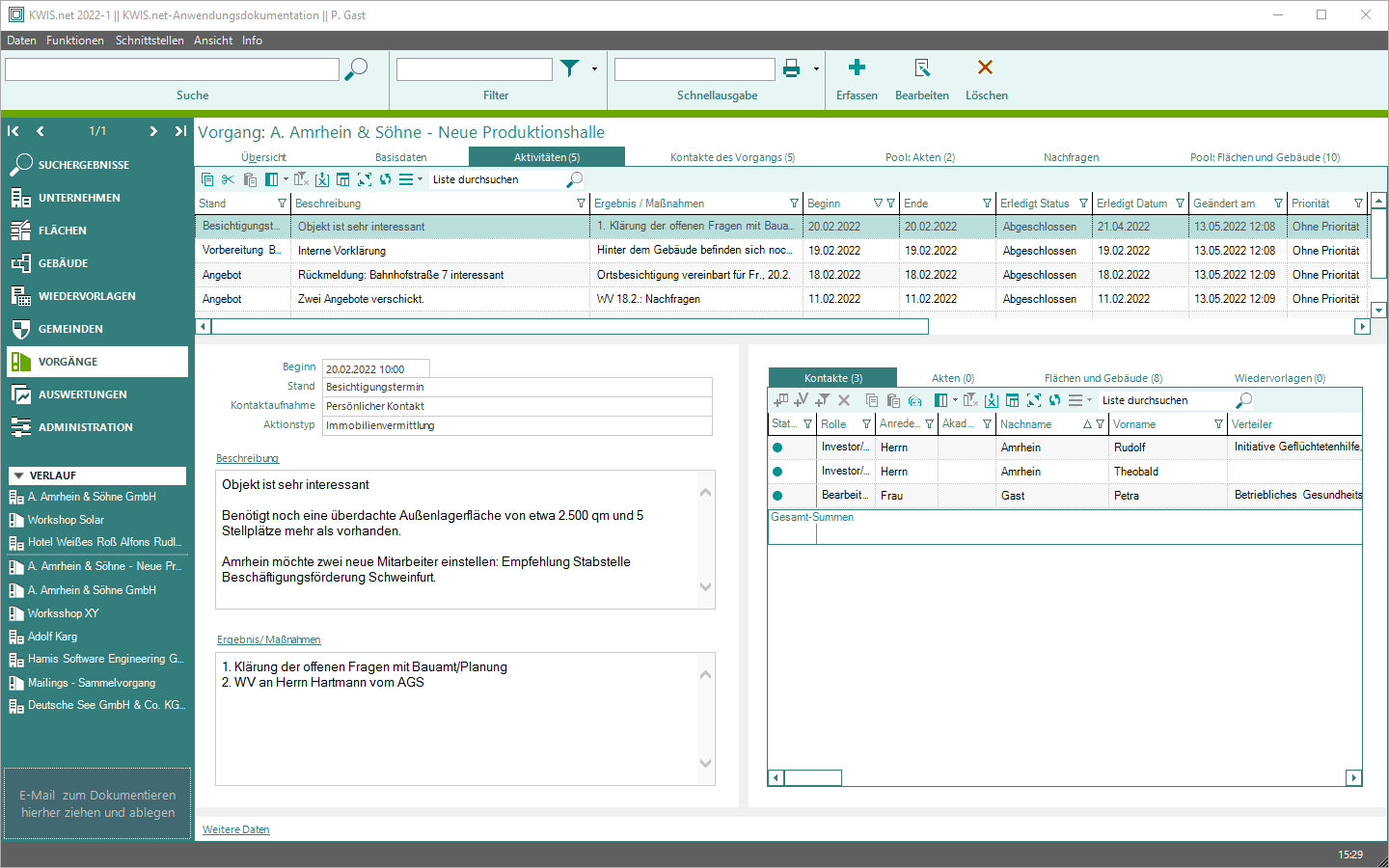
Task: Select contact row Gast Petra
Action: (x=1065, y=496)
